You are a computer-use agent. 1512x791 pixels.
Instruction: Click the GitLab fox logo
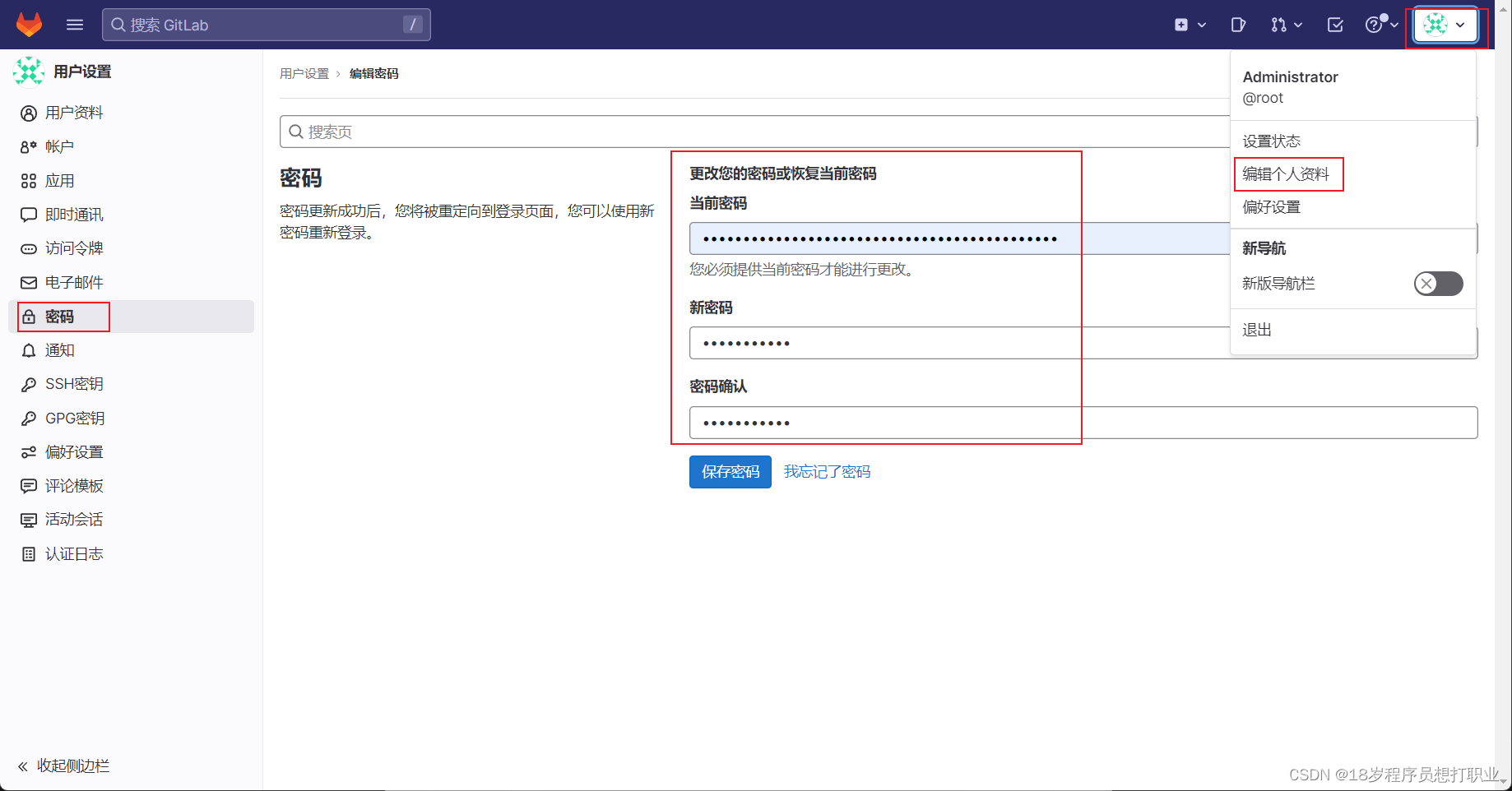coord(30,25)
